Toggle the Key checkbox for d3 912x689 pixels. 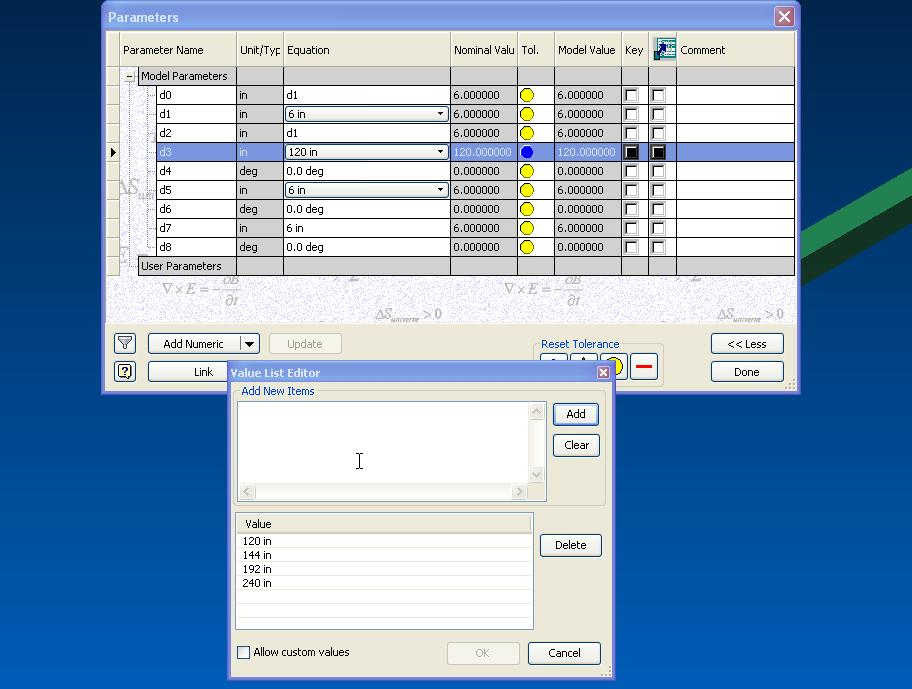coord(633,151)
